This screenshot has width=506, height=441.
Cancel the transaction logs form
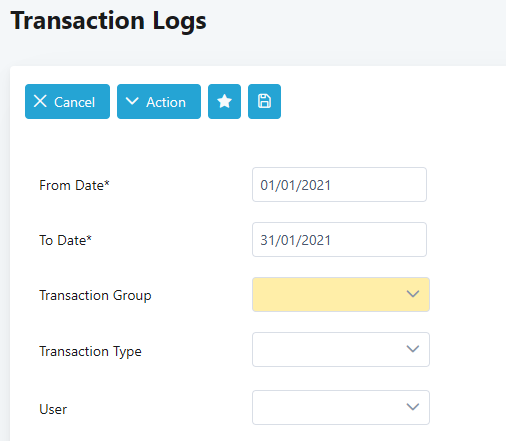[67, 101]
